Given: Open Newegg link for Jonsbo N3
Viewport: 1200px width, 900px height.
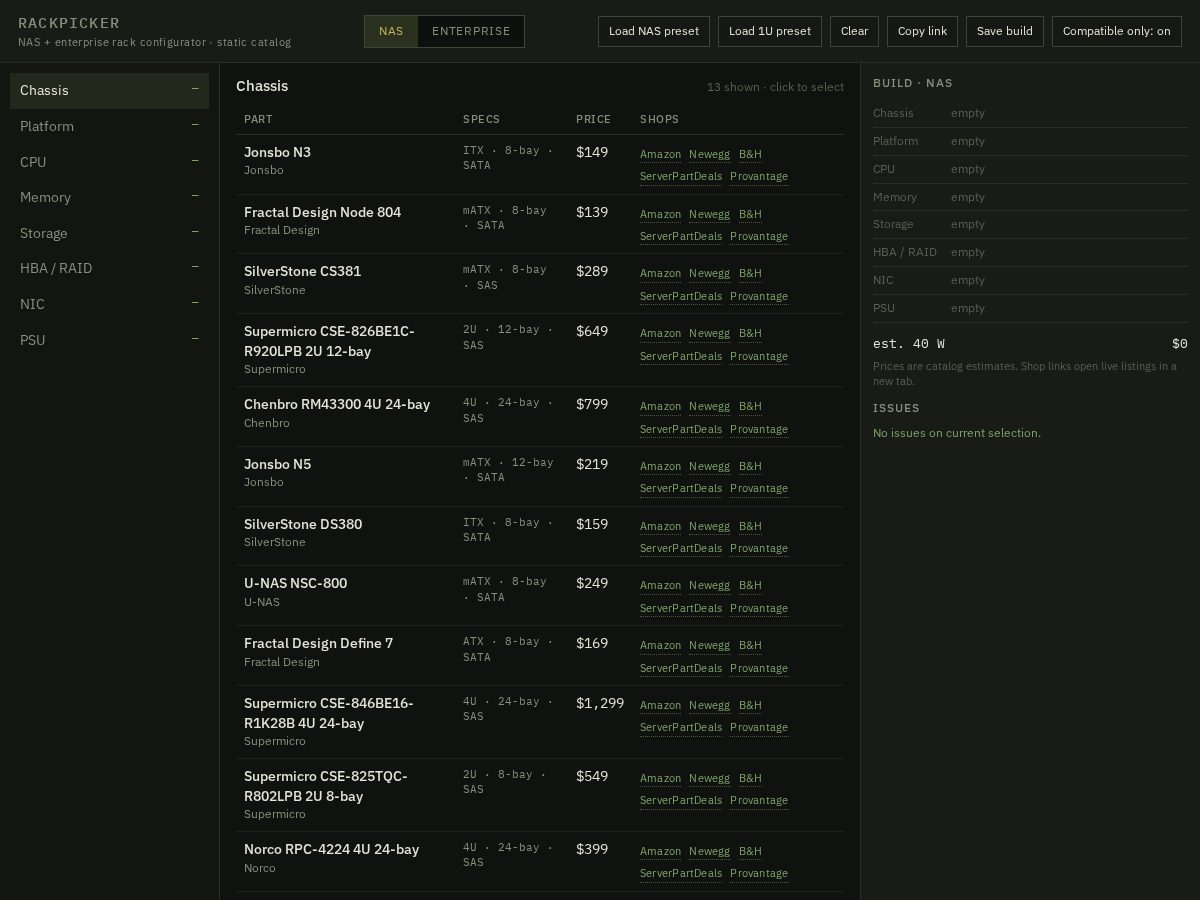Looking at the screenshot, I should point(709,154).
